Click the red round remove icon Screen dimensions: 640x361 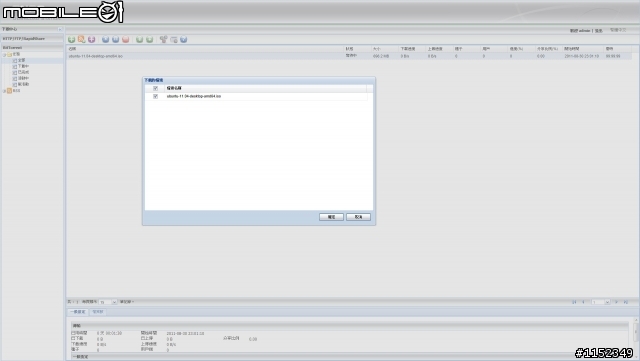pyautogui.click(x=126, y=40)
